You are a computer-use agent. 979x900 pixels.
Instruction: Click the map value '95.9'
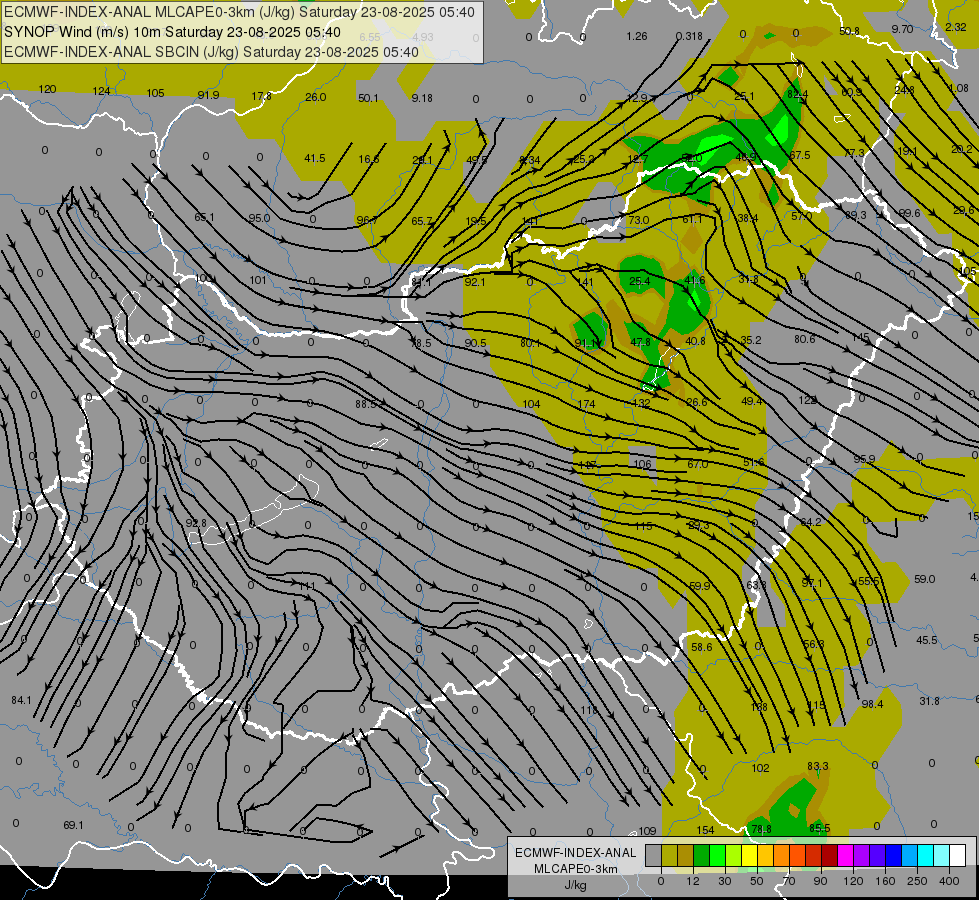coord(865,459)
